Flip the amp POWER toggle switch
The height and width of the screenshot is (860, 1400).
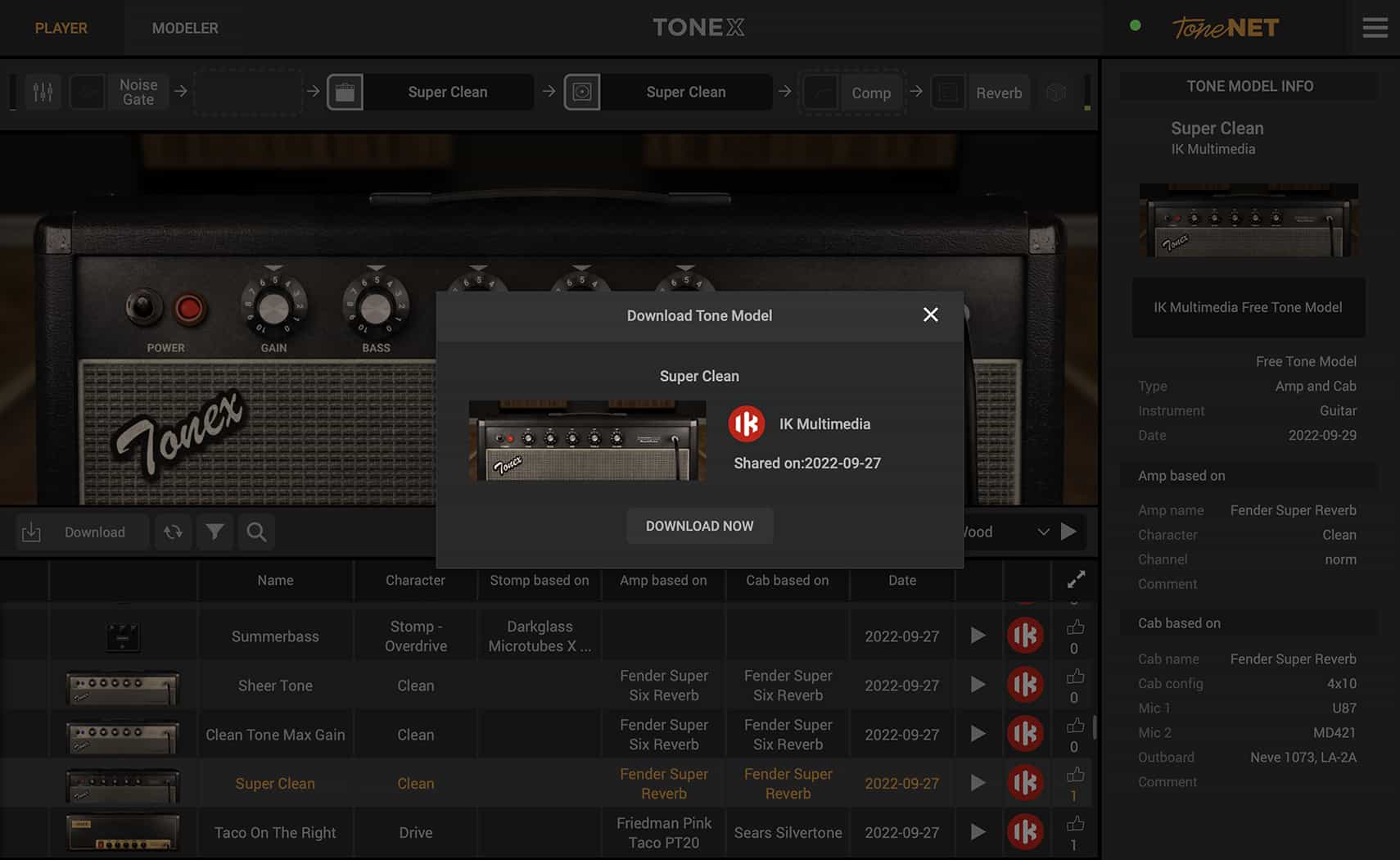click(143, 308)
